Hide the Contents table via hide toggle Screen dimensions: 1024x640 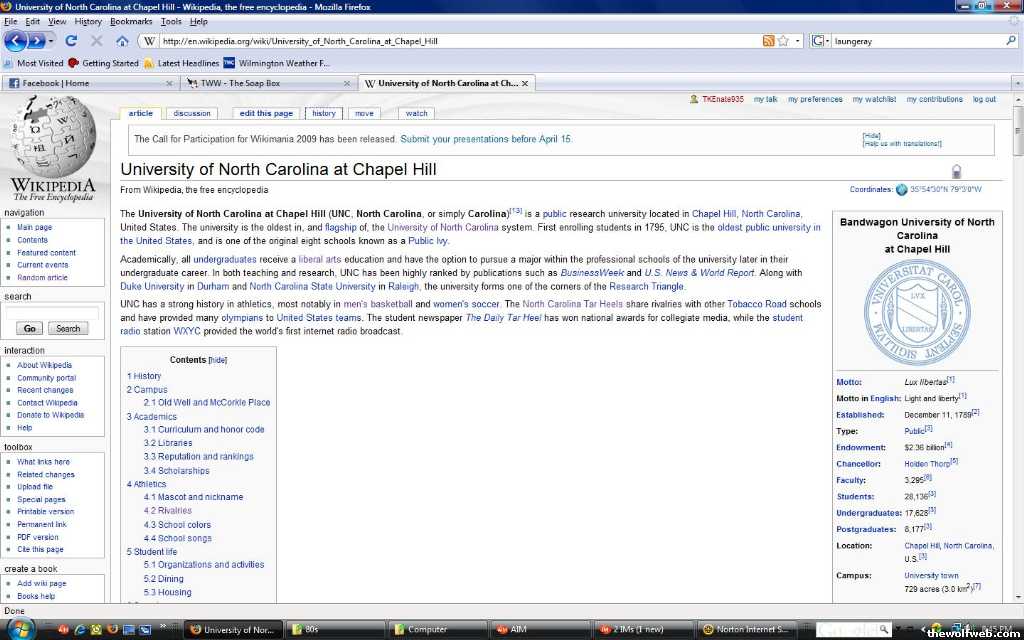pos(217,360)
